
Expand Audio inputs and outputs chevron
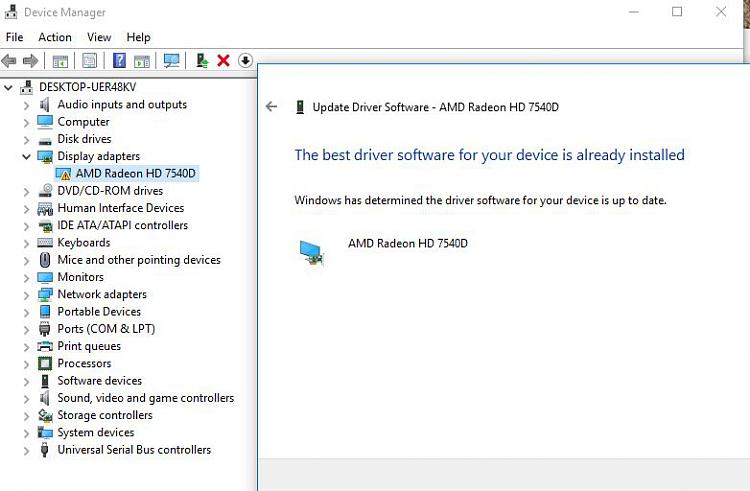click(x=26, y=105)
